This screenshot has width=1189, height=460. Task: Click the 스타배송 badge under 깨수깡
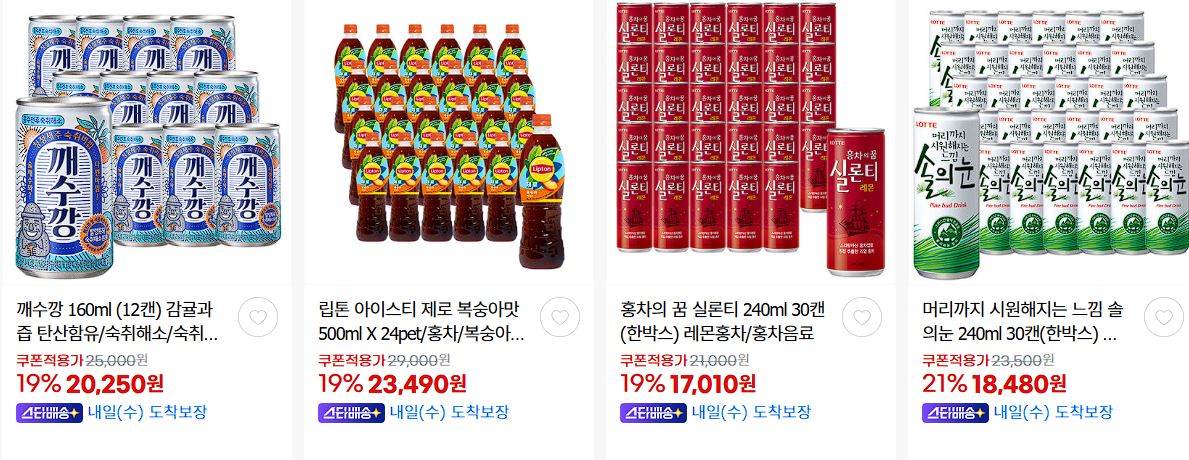pos(49,413)
